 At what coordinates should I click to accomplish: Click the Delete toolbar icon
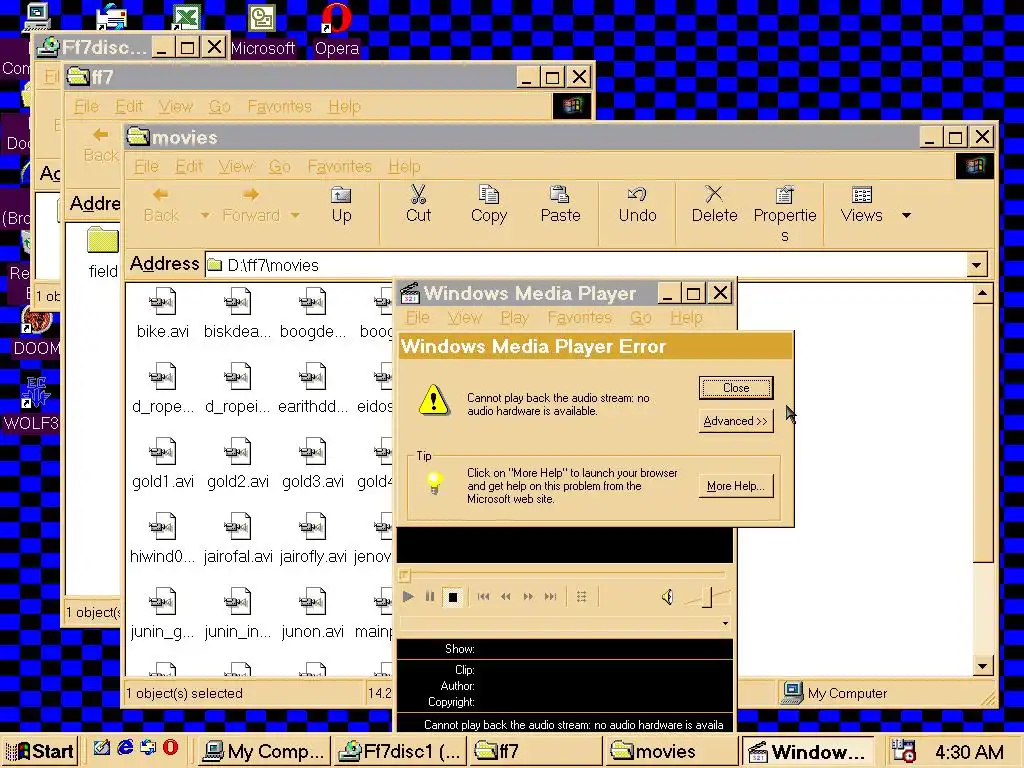(x=714, y=204)
